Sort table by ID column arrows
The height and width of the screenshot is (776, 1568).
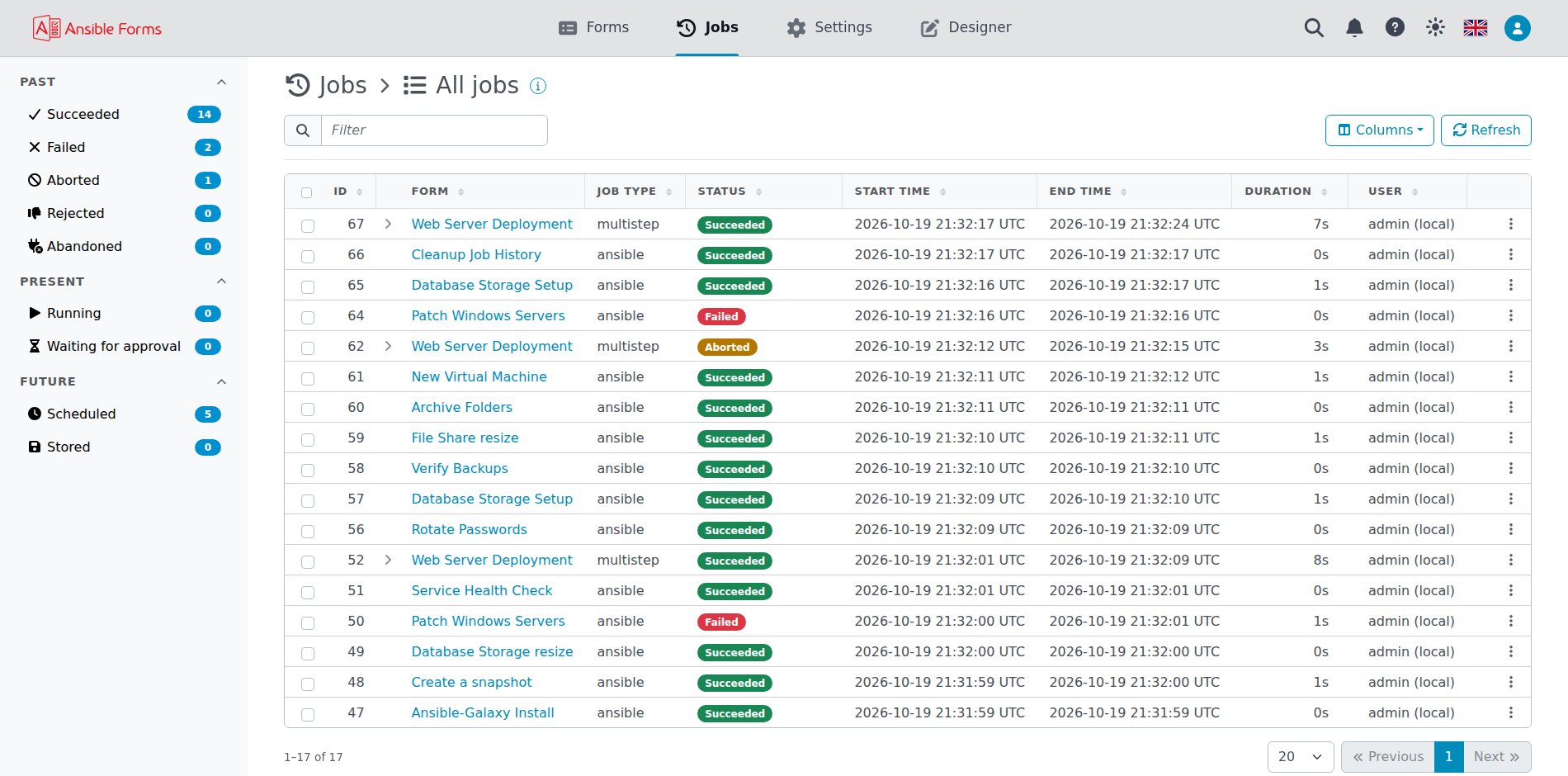(359, 192)
